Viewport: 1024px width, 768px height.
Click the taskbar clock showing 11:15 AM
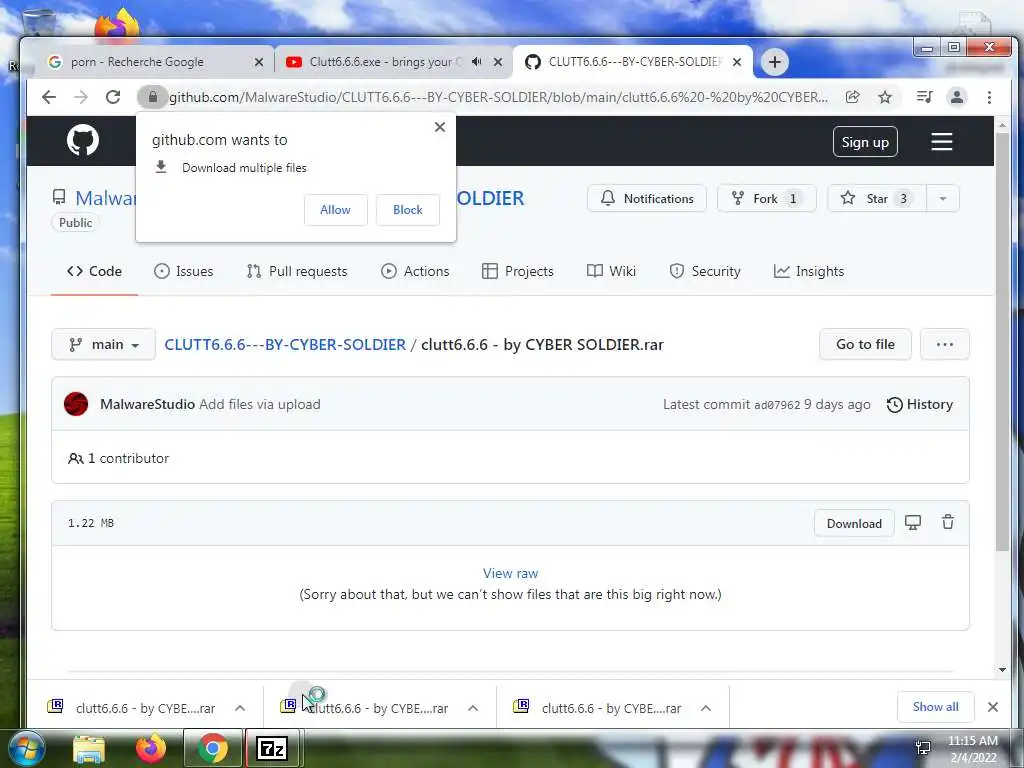(972, 748)
